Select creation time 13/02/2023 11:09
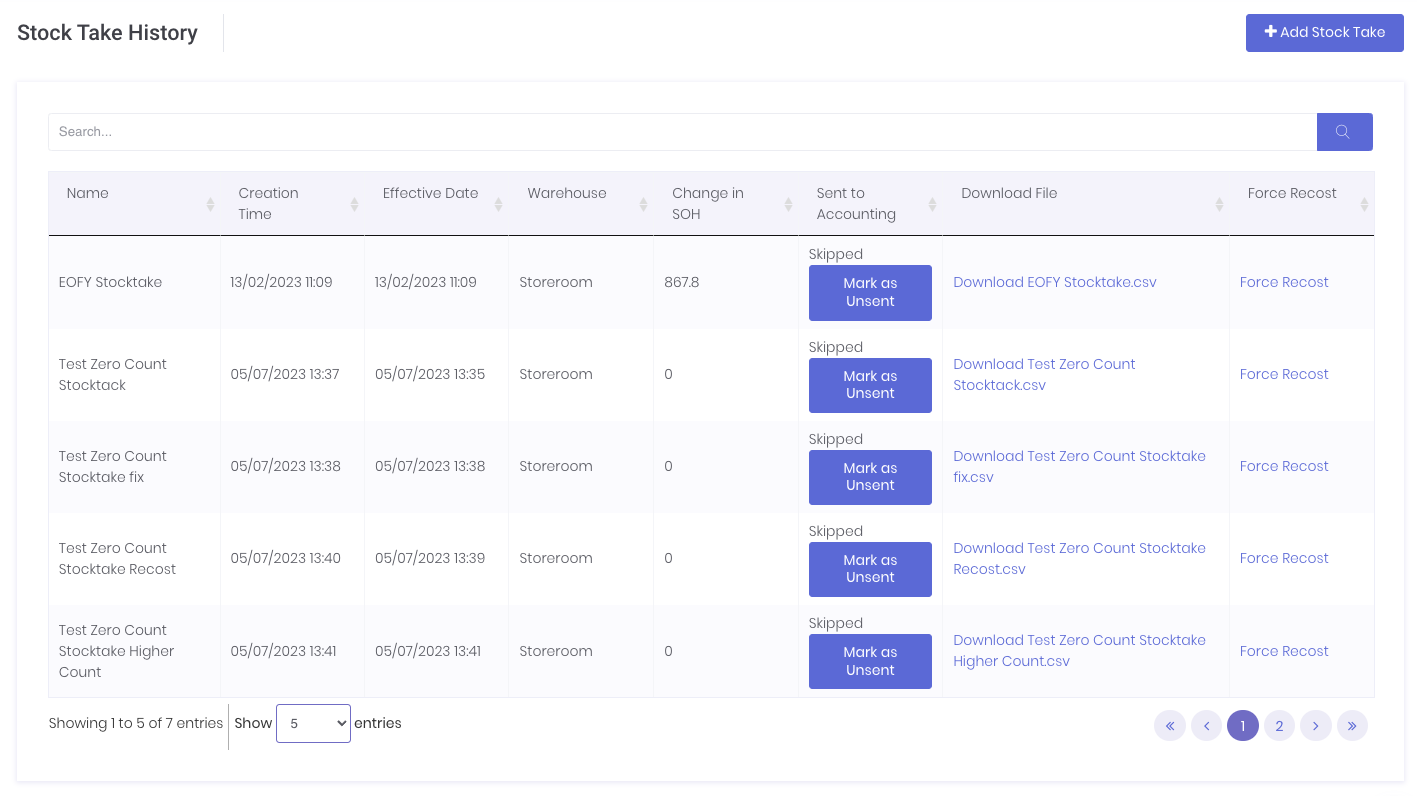1417x796 pixels. [281, 282]
